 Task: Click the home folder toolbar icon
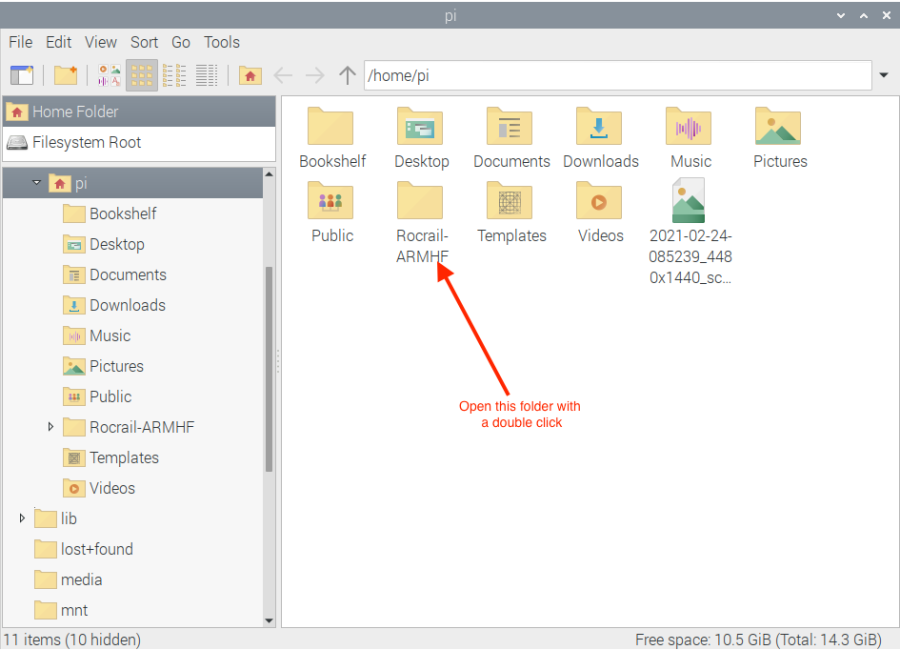click(250, 75)
